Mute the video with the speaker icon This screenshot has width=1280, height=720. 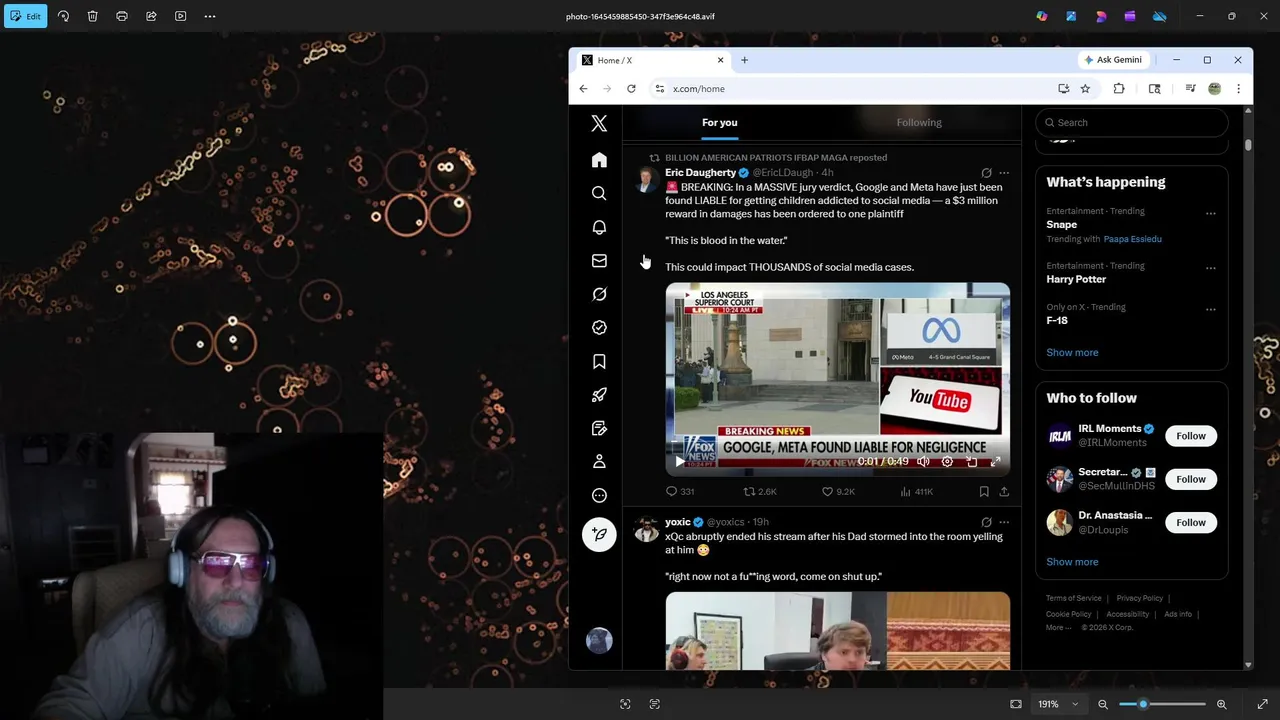pos(923,462)
